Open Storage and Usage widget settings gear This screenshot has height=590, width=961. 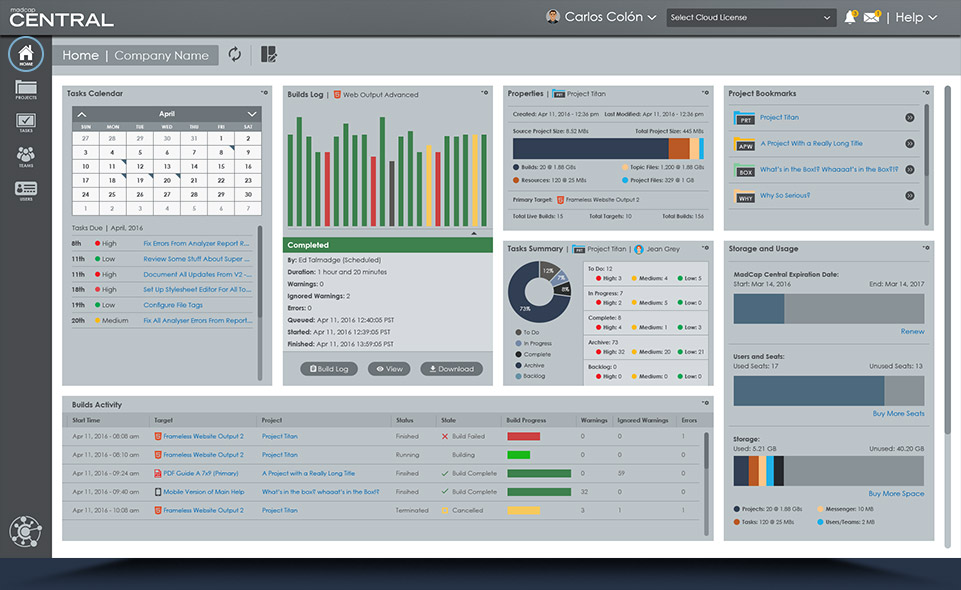click(x=926, y=248)
